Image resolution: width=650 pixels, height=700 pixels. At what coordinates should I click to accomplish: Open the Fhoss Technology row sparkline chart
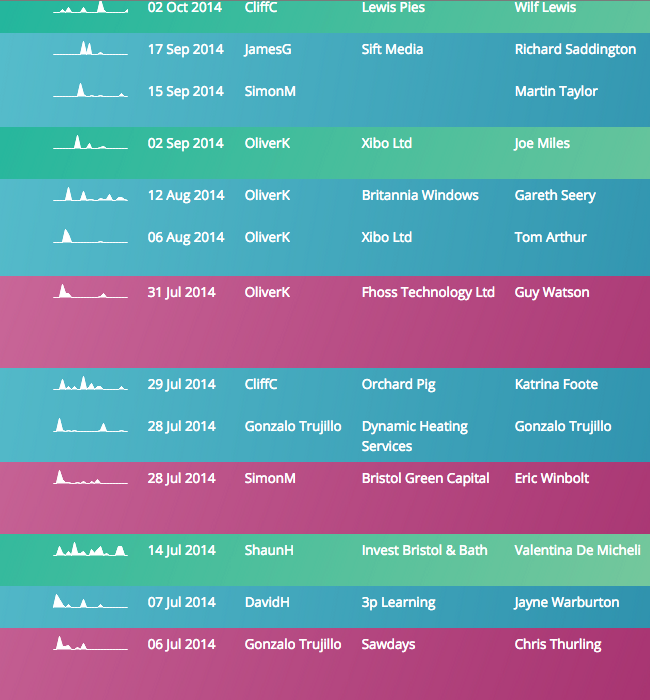point(90,292)
